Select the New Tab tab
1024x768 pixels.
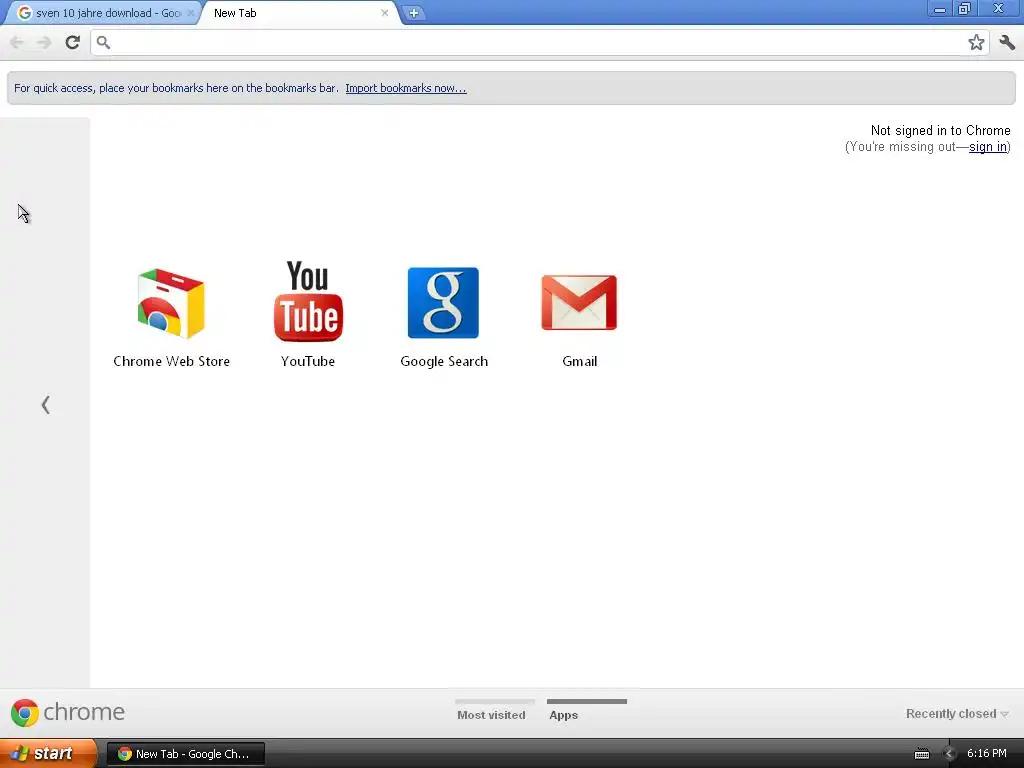[297, 12]
